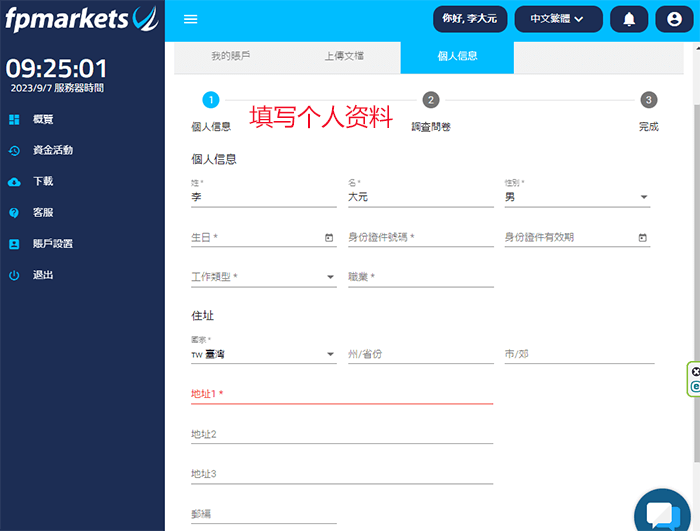Open 賬戶設置 in the sidebar
Image resolution: width=700 pixels, height=531 pixels.
[53, 244]
